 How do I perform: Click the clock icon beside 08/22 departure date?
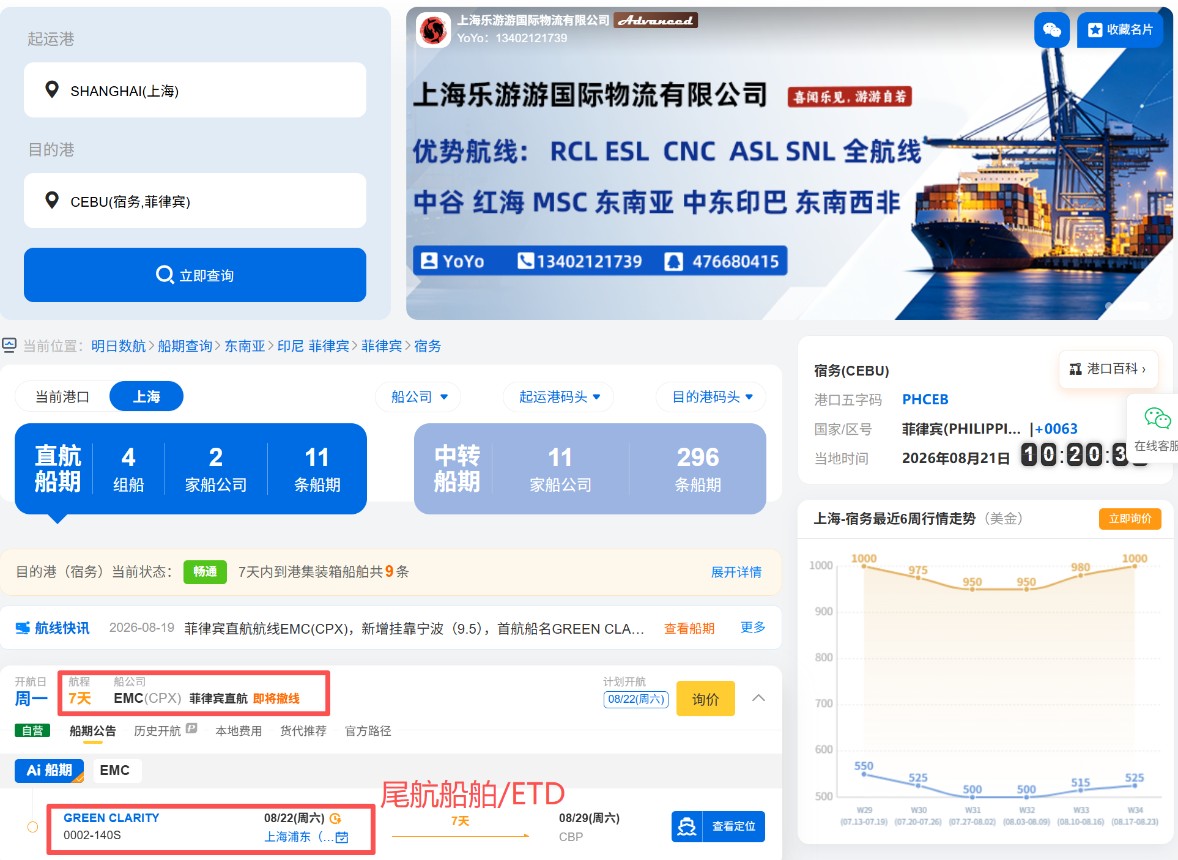336,818
